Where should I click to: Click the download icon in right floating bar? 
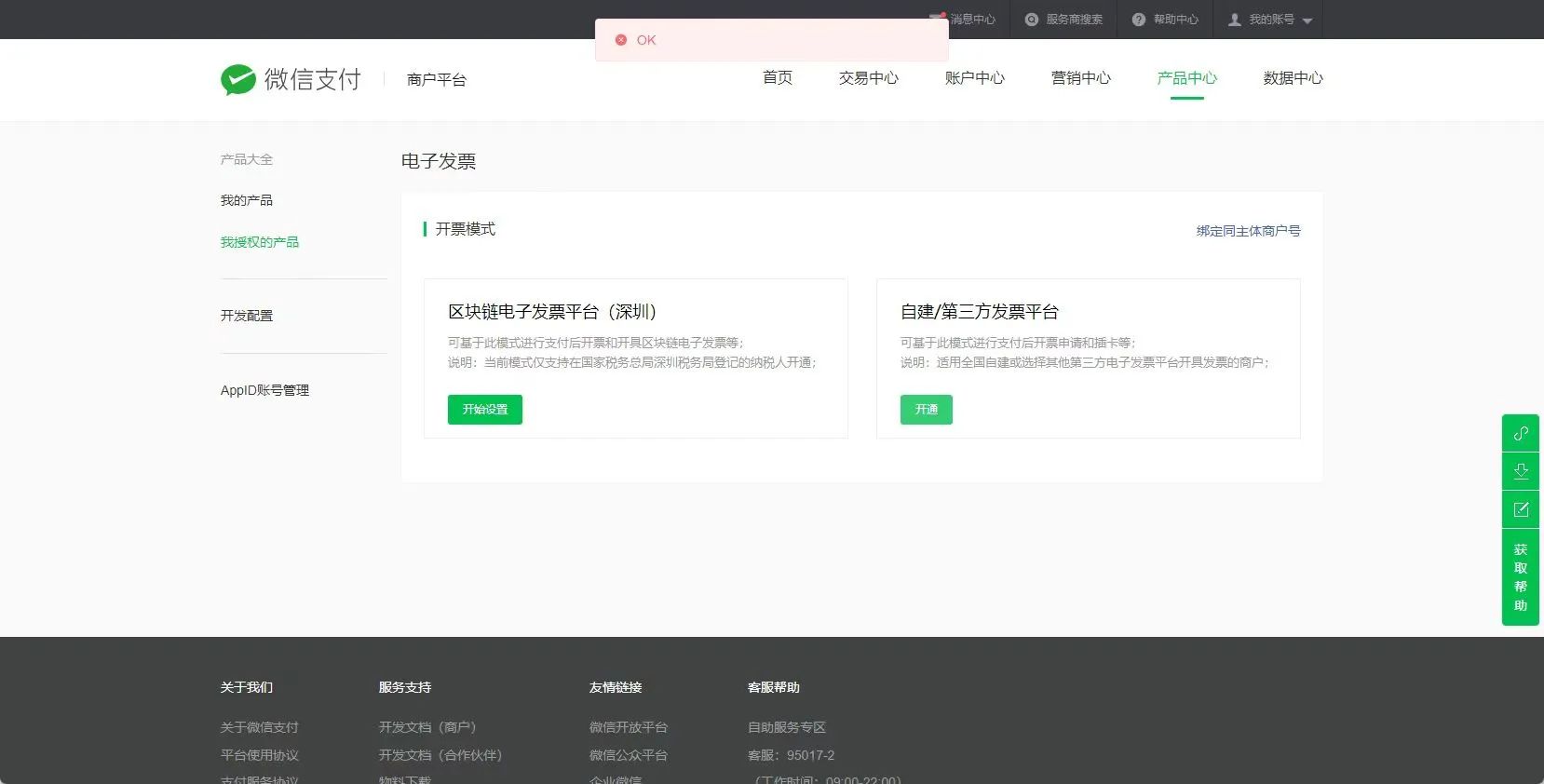(1521, 471)
